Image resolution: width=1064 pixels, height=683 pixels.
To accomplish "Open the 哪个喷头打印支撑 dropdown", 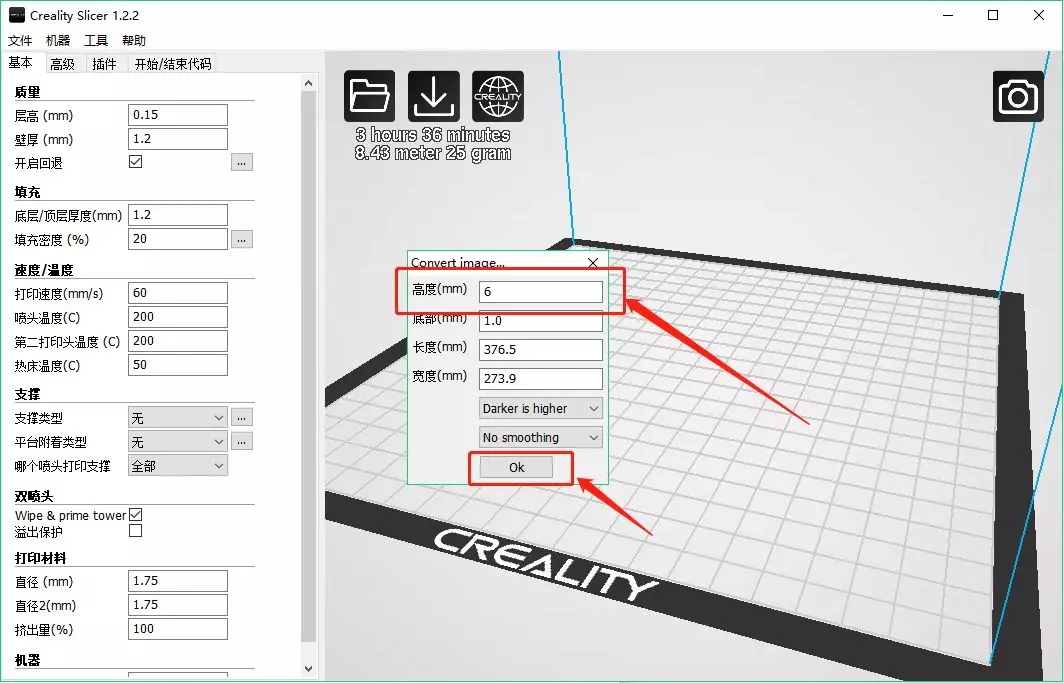I will coord(178,466).
